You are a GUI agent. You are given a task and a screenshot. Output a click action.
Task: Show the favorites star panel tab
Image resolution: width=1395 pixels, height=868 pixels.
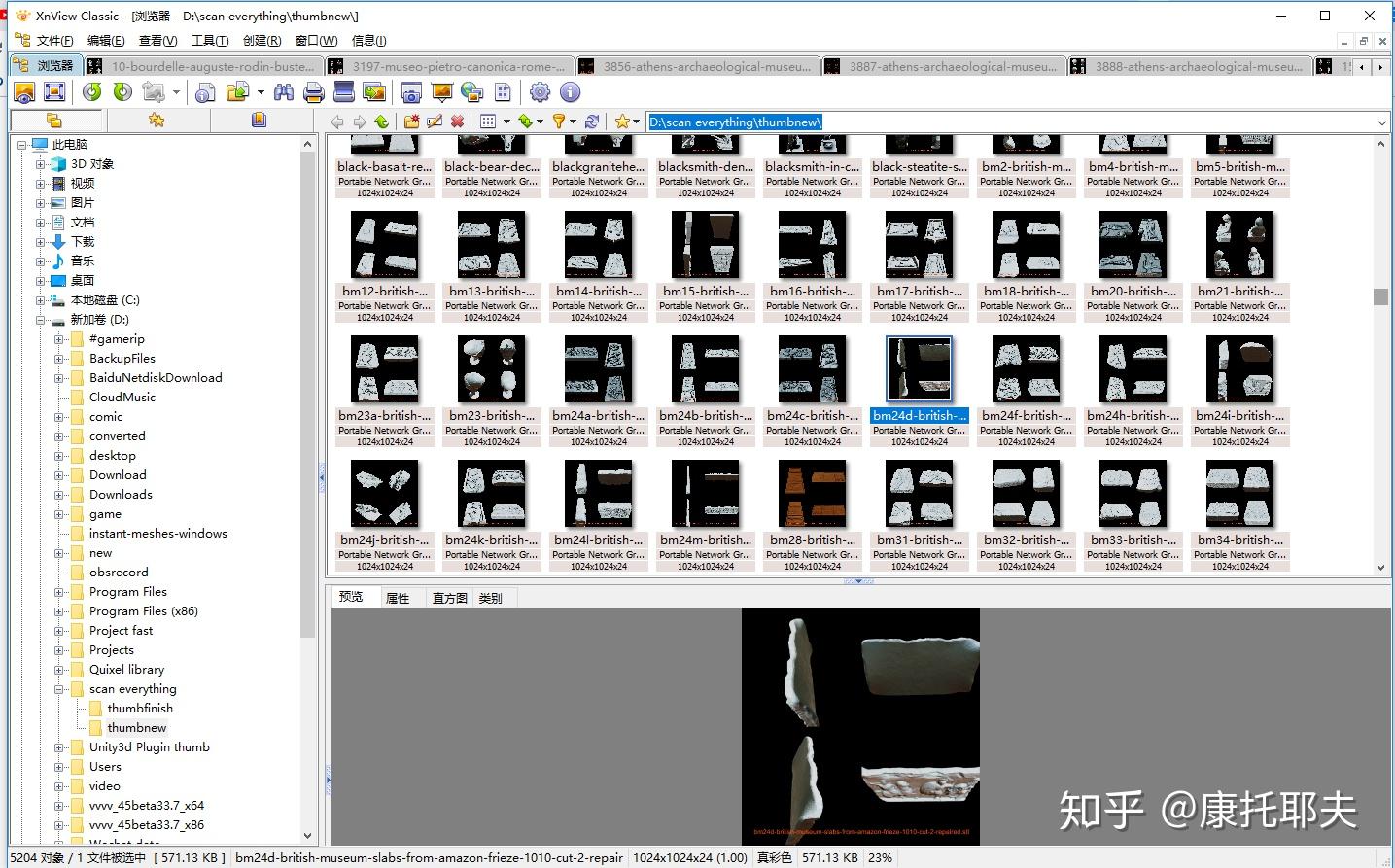pyautogui.click(x=157, y=121)
